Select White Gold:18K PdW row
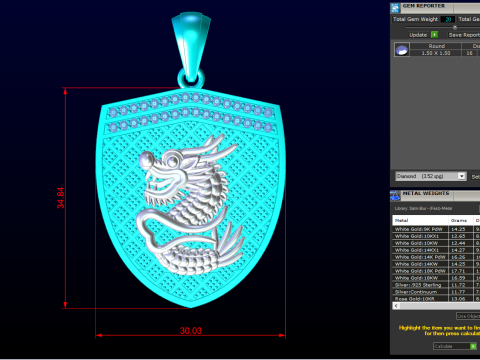Image resolution: width=480 pixels, height=360 pixels. [436, 271]
